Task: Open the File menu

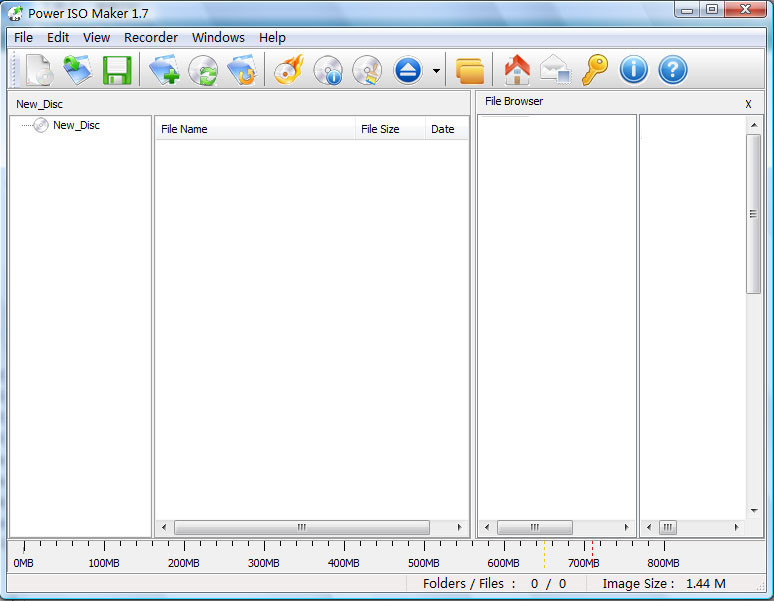Action: pos(23,38)
